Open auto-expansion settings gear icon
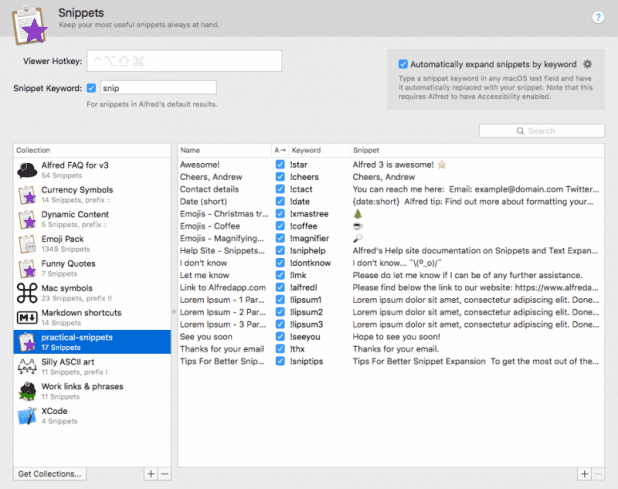Screen dimensions: 618x489 tap(587, 64)
